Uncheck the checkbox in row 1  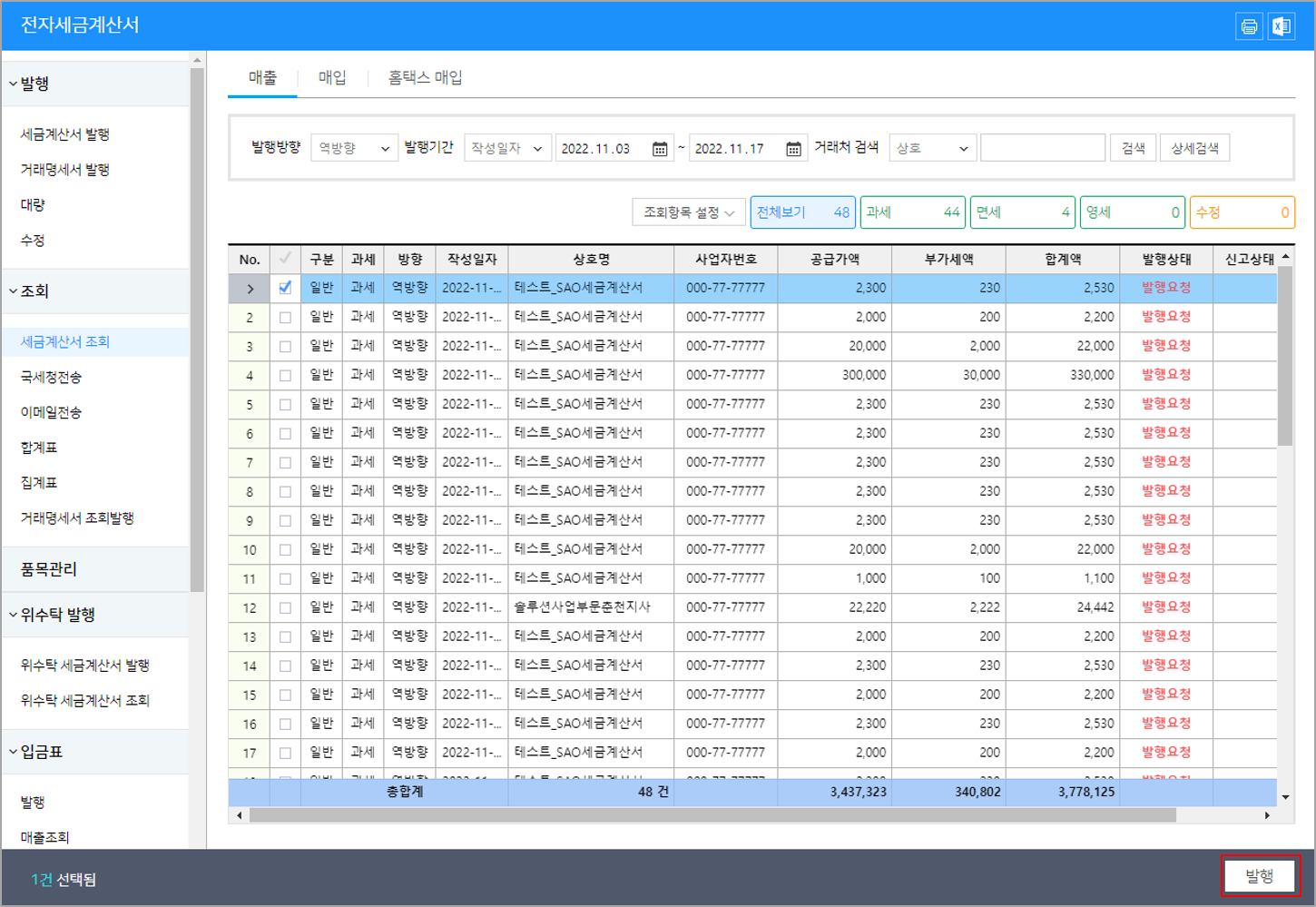point(285,288)
